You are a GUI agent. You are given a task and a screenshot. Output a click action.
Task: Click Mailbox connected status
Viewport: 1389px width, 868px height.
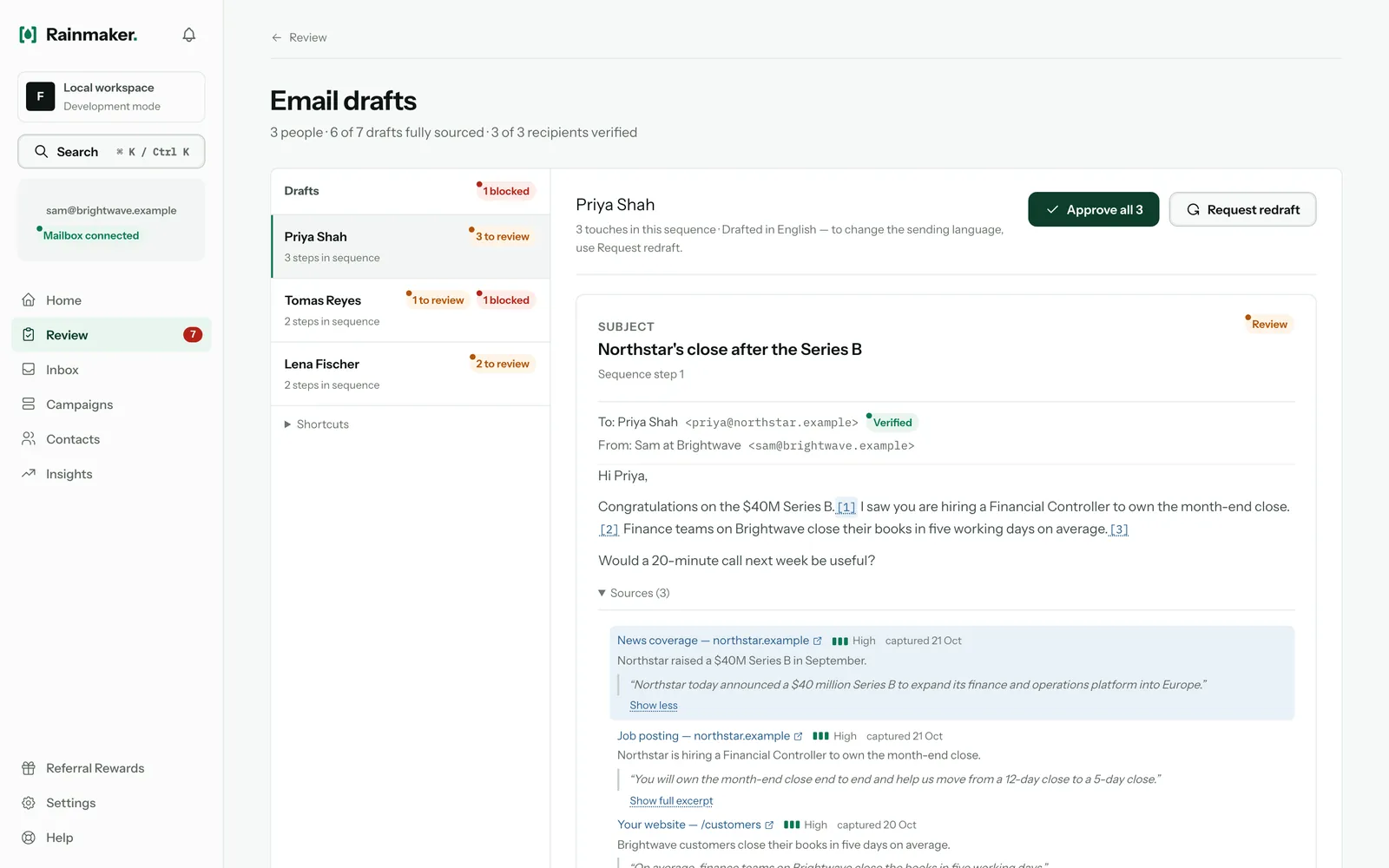click(90, 235)
